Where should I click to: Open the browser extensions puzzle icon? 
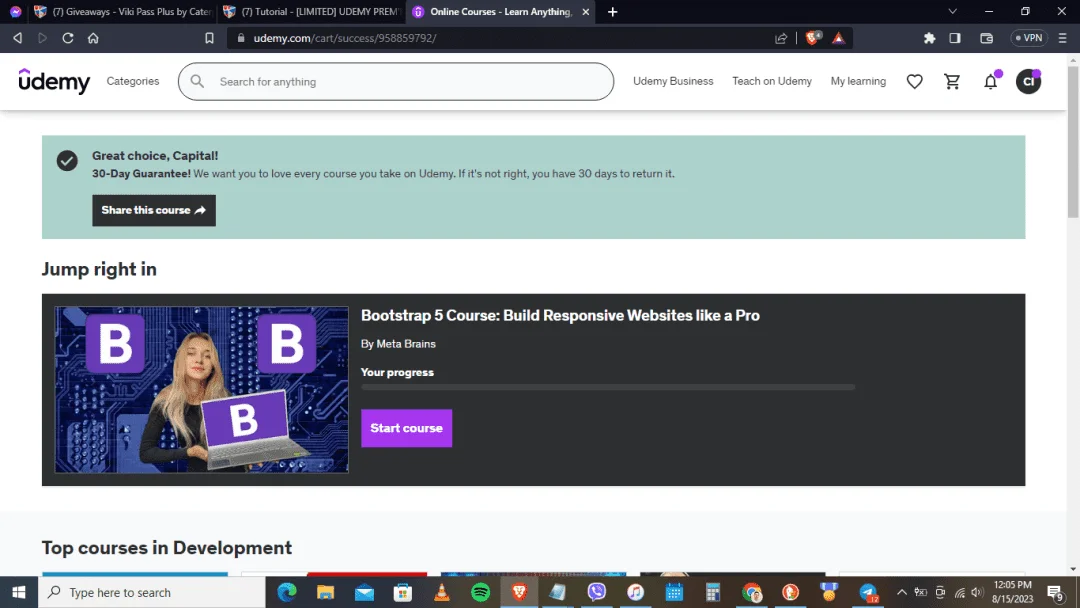pos(929,38)
